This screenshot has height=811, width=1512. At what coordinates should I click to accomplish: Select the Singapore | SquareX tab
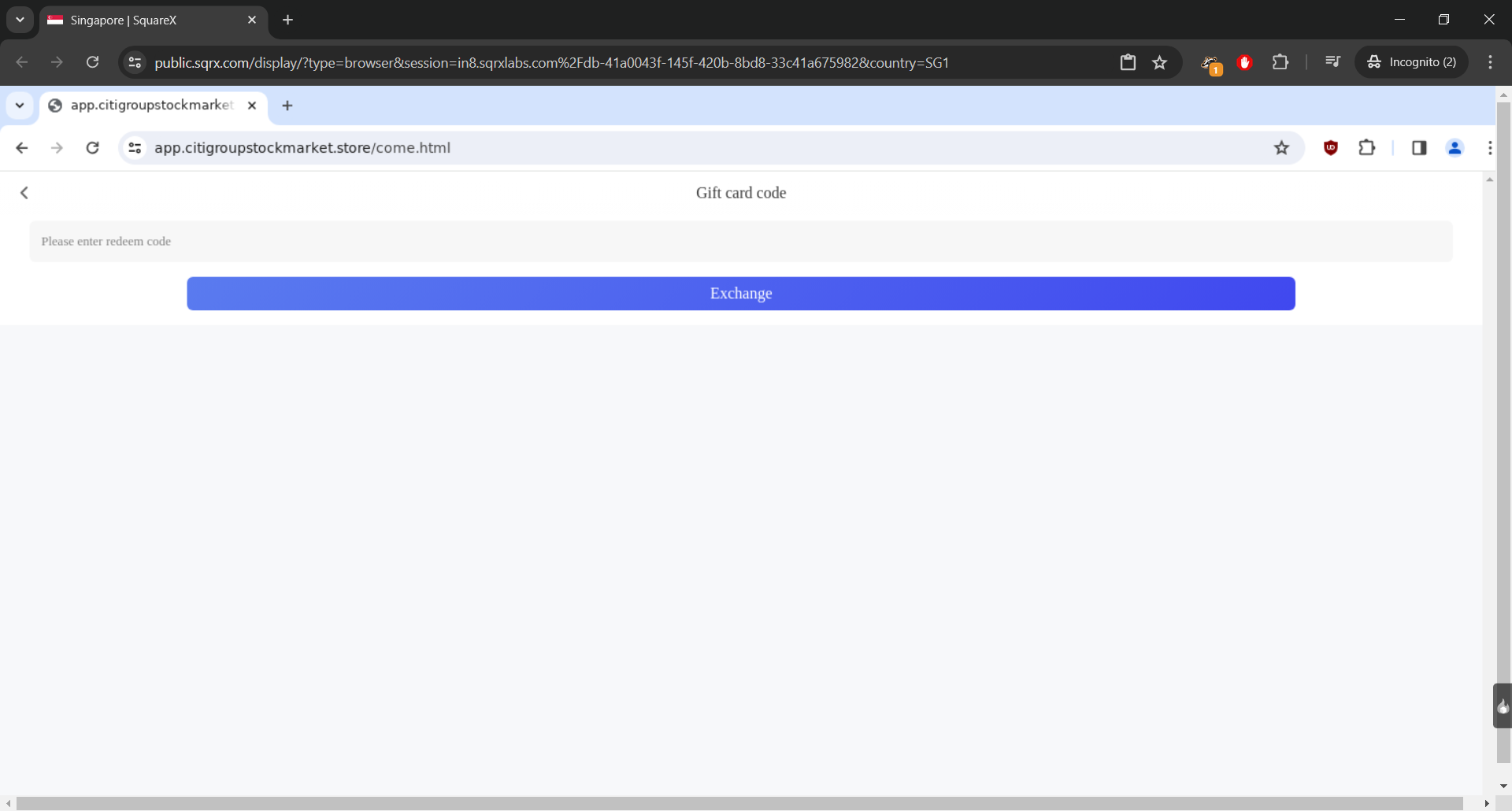tap(150, 20)
